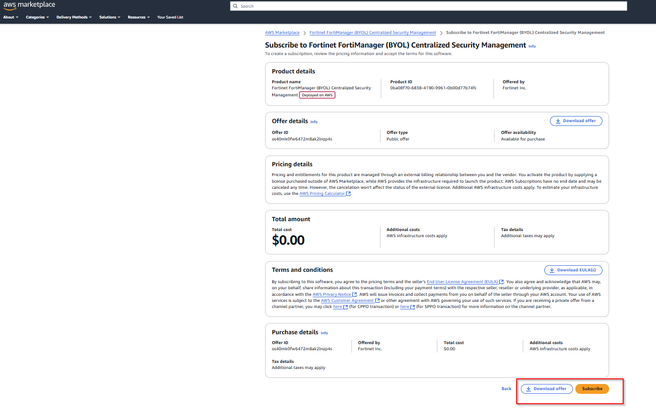Select 'Fortinet Inc.' in Product details
Image resolution: width=656 pixels, height=417 pixels.
pyautogui.click(x=515, y=88)
